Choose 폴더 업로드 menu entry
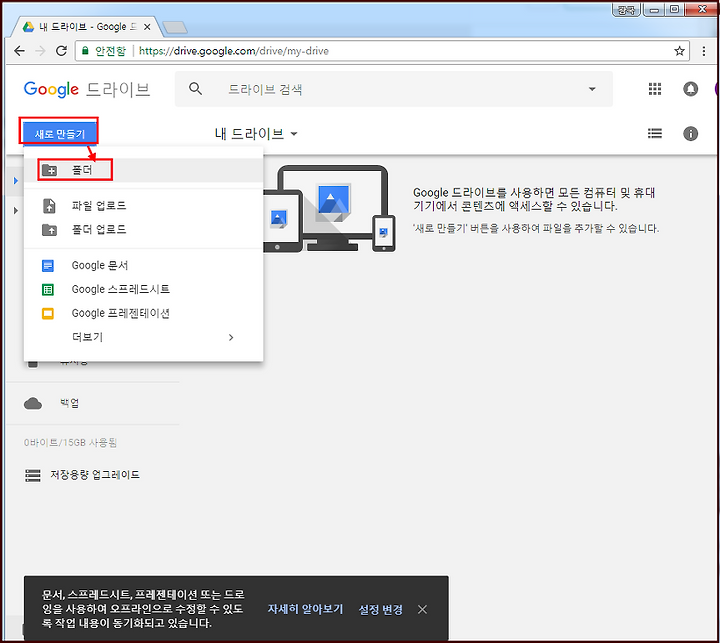Image resolution: width=720 pixels, height=643 pixels. [x=143, y=230]
